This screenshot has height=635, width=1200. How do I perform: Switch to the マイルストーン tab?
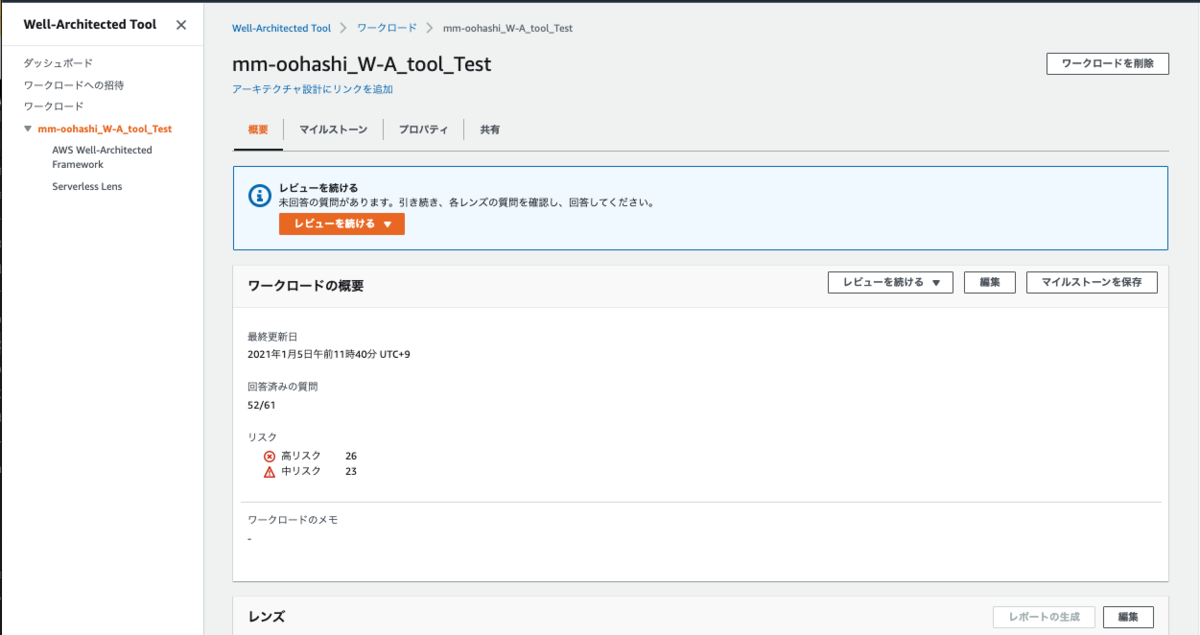(333, 130)
